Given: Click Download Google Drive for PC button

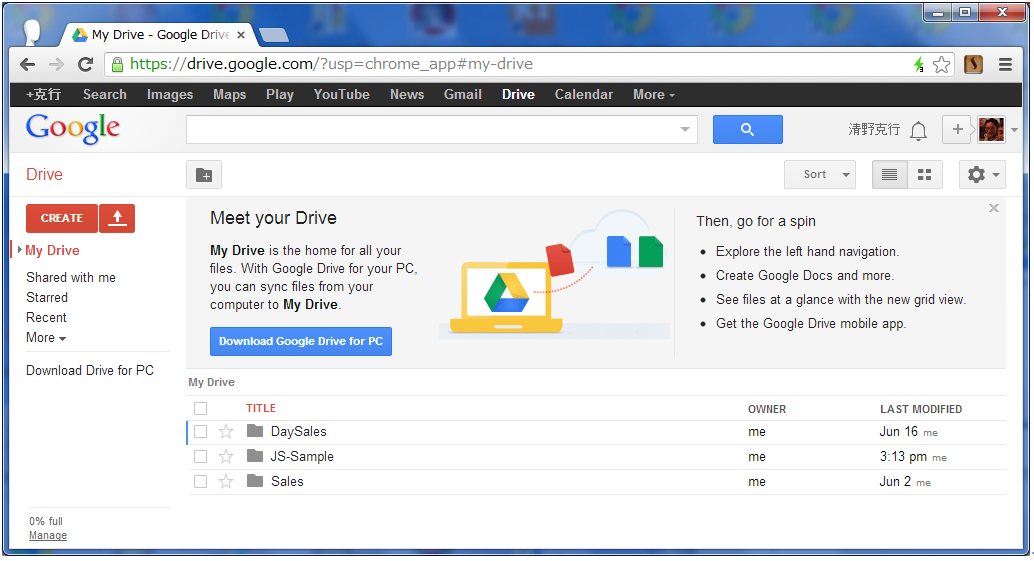Looking at the screenshot, I should (301, 341).
